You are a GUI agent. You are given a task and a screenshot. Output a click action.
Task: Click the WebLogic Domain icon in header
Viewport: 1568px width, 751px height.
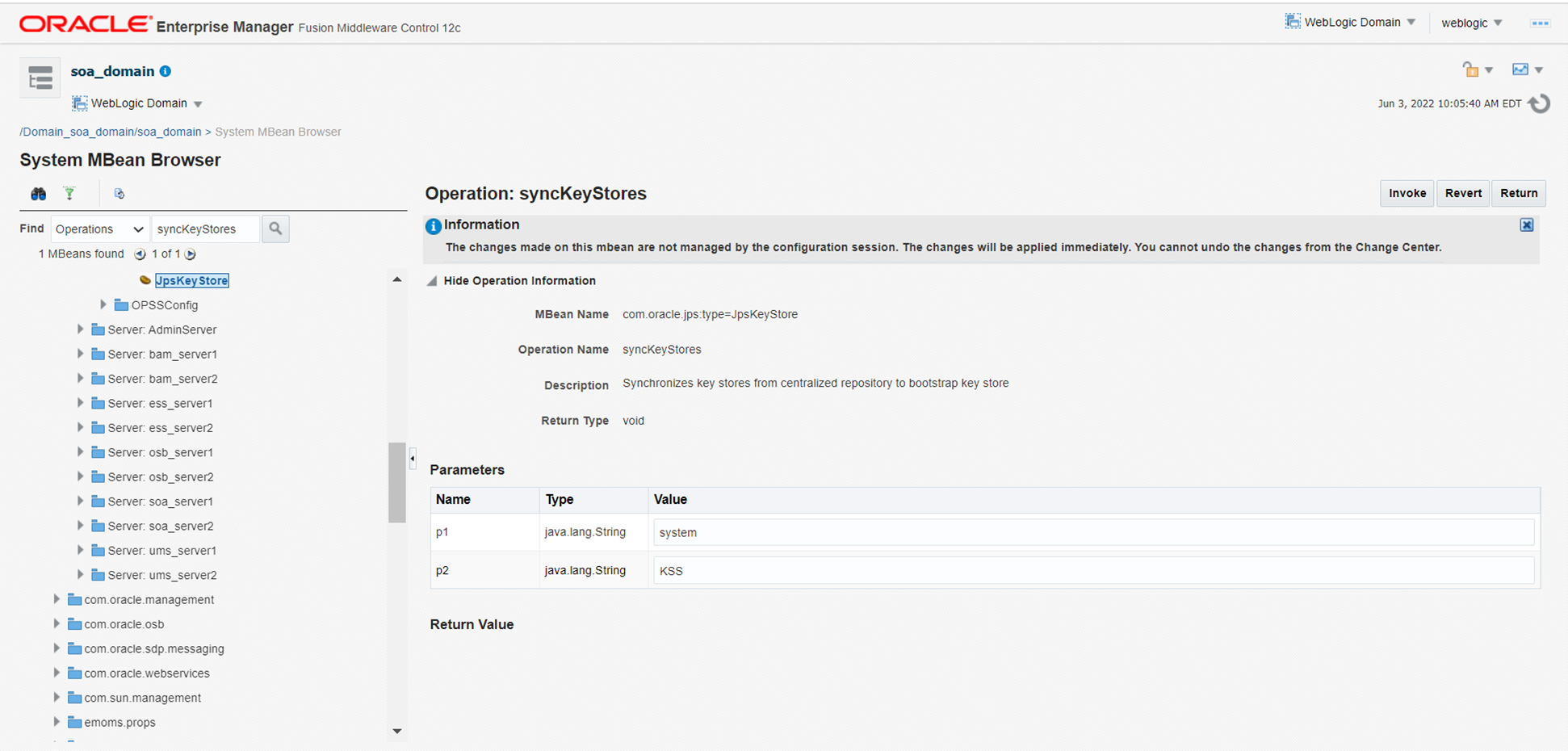1293,22
